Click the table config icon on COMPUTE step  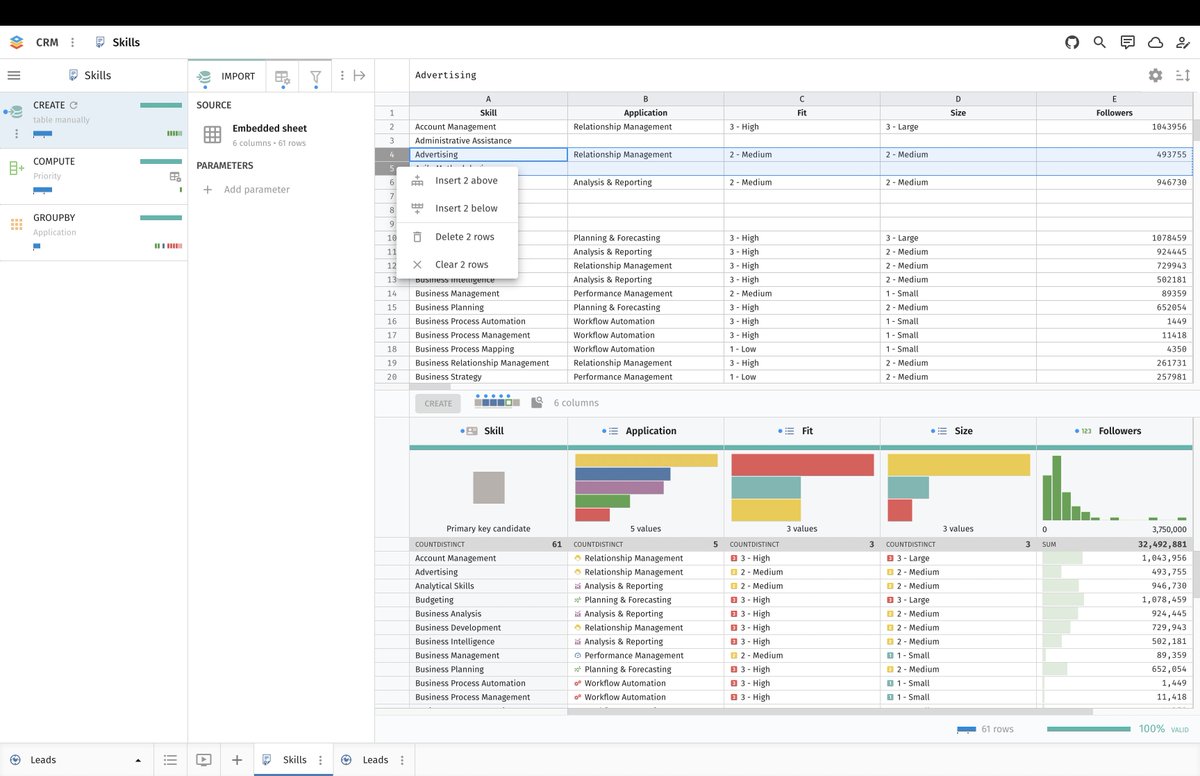175,176
